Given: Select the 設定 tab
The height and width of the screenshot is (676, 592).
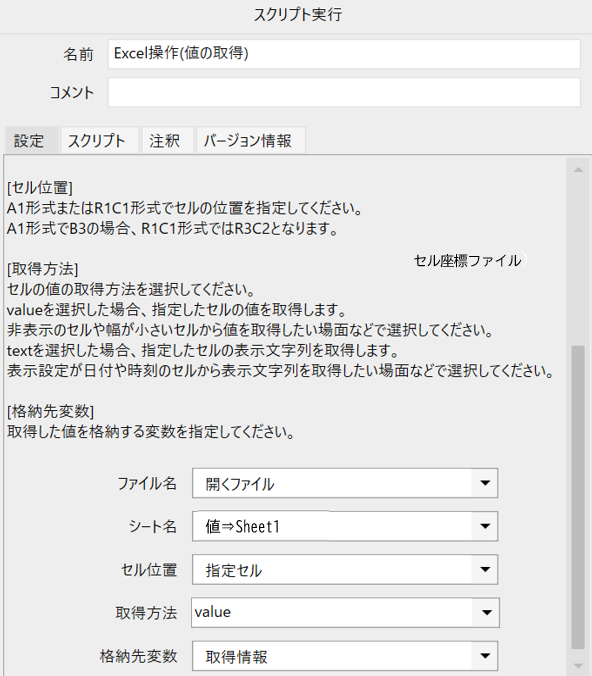Looking at the screenshot, I should 31,141.
